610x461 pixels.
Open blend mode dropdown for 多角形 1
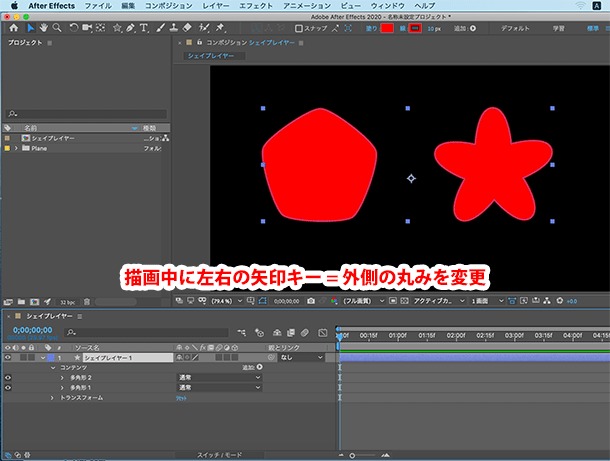point(219,388)
